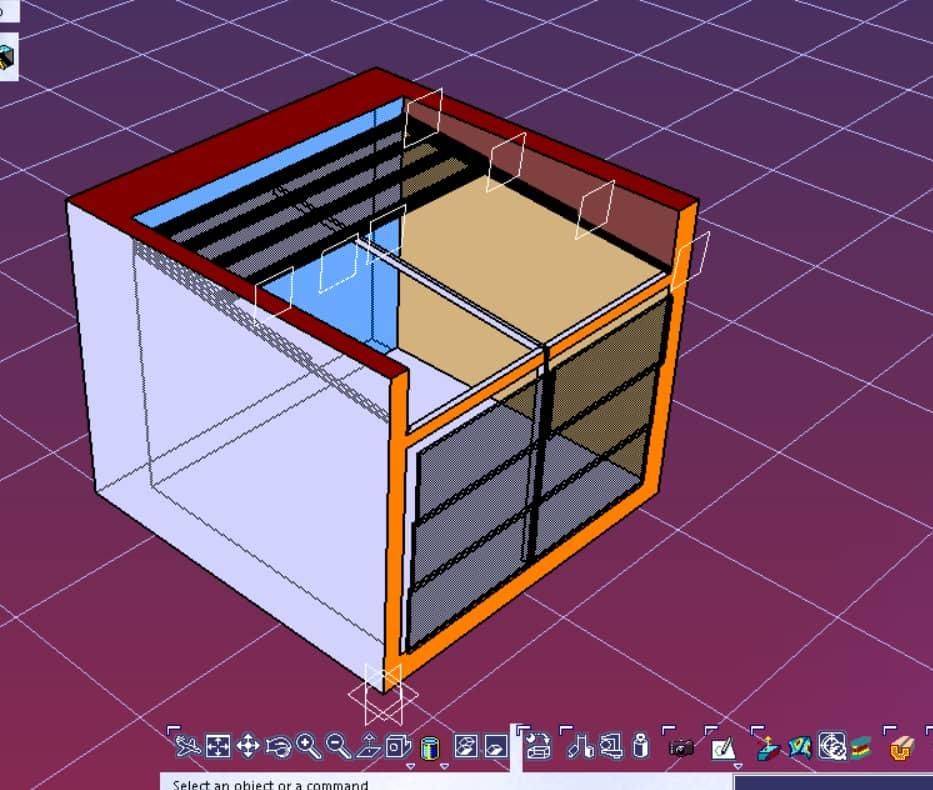Click the rainbow surface curvature analysis icon
The width and height of the screenshot is (933, 790).
pyautogui.click(x=800, y=747)
